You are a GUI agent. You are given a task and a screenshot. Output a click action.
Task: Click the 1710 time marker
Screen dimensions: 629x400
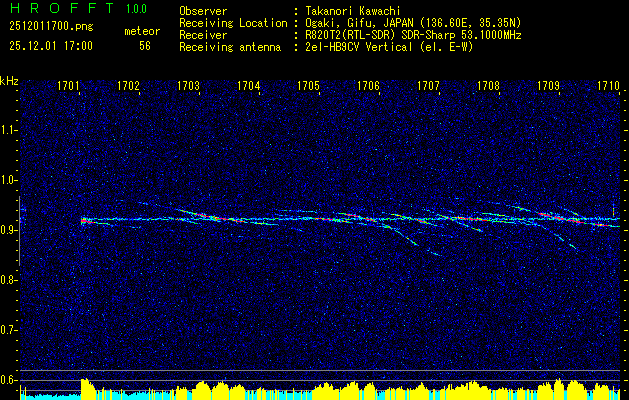pos(608,86)
